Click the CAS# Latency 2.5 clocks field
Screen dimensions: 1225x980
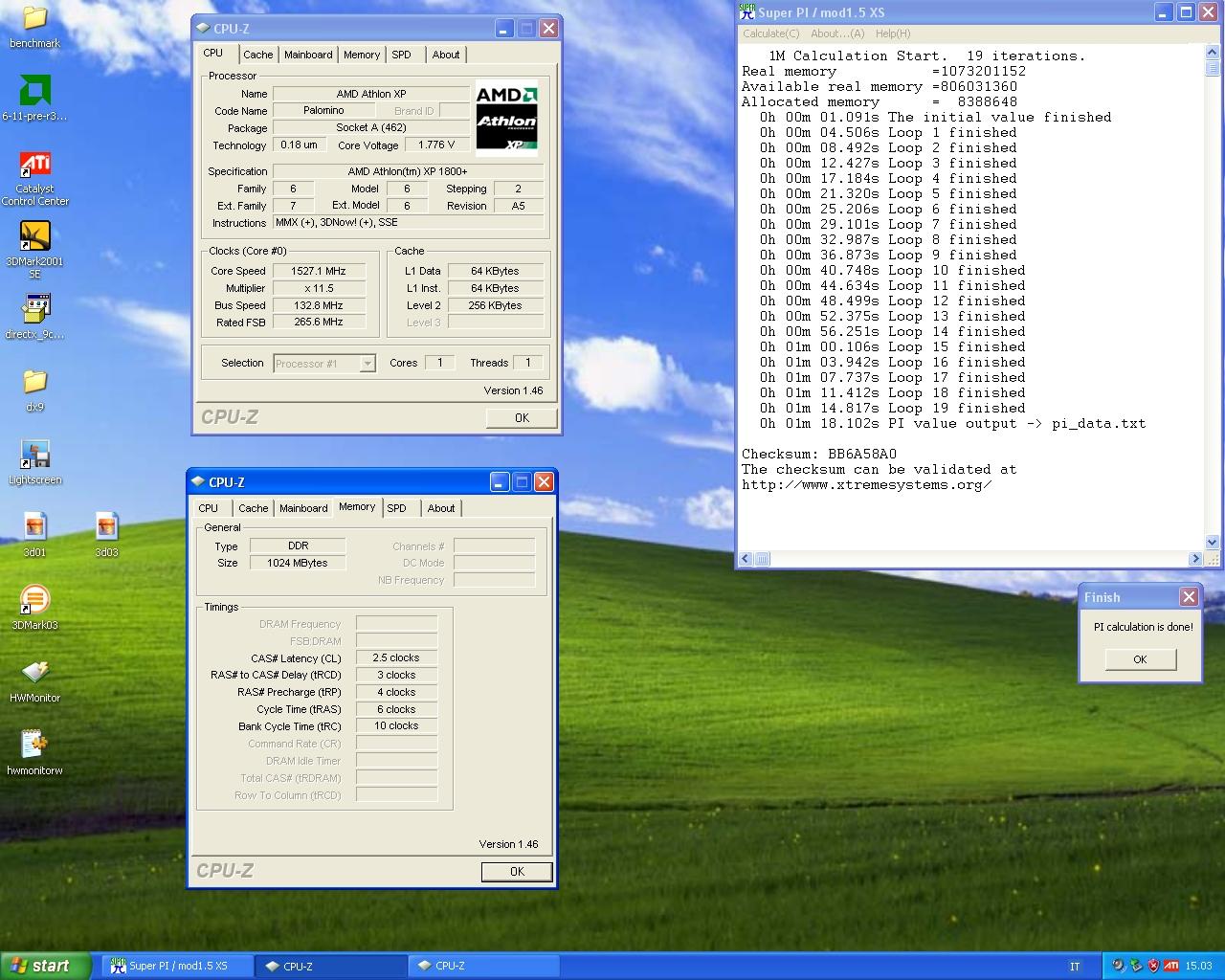(396, 658)
